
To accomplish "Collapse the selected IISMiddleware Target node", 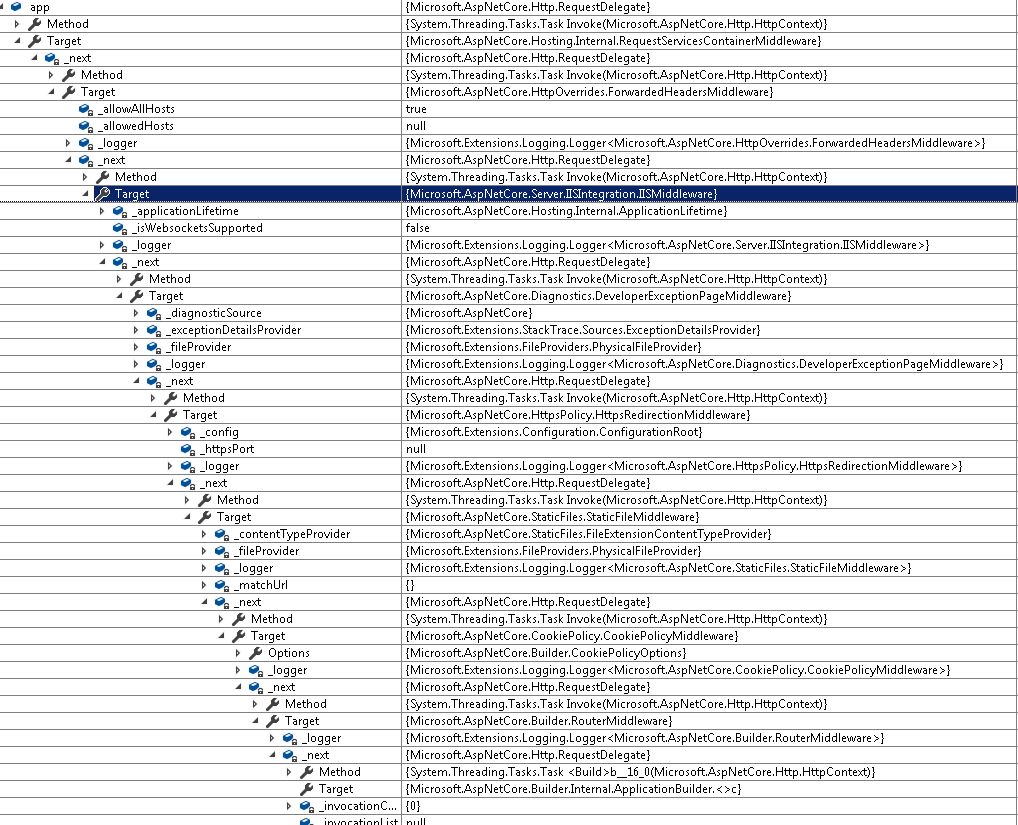I will point(85,194).
